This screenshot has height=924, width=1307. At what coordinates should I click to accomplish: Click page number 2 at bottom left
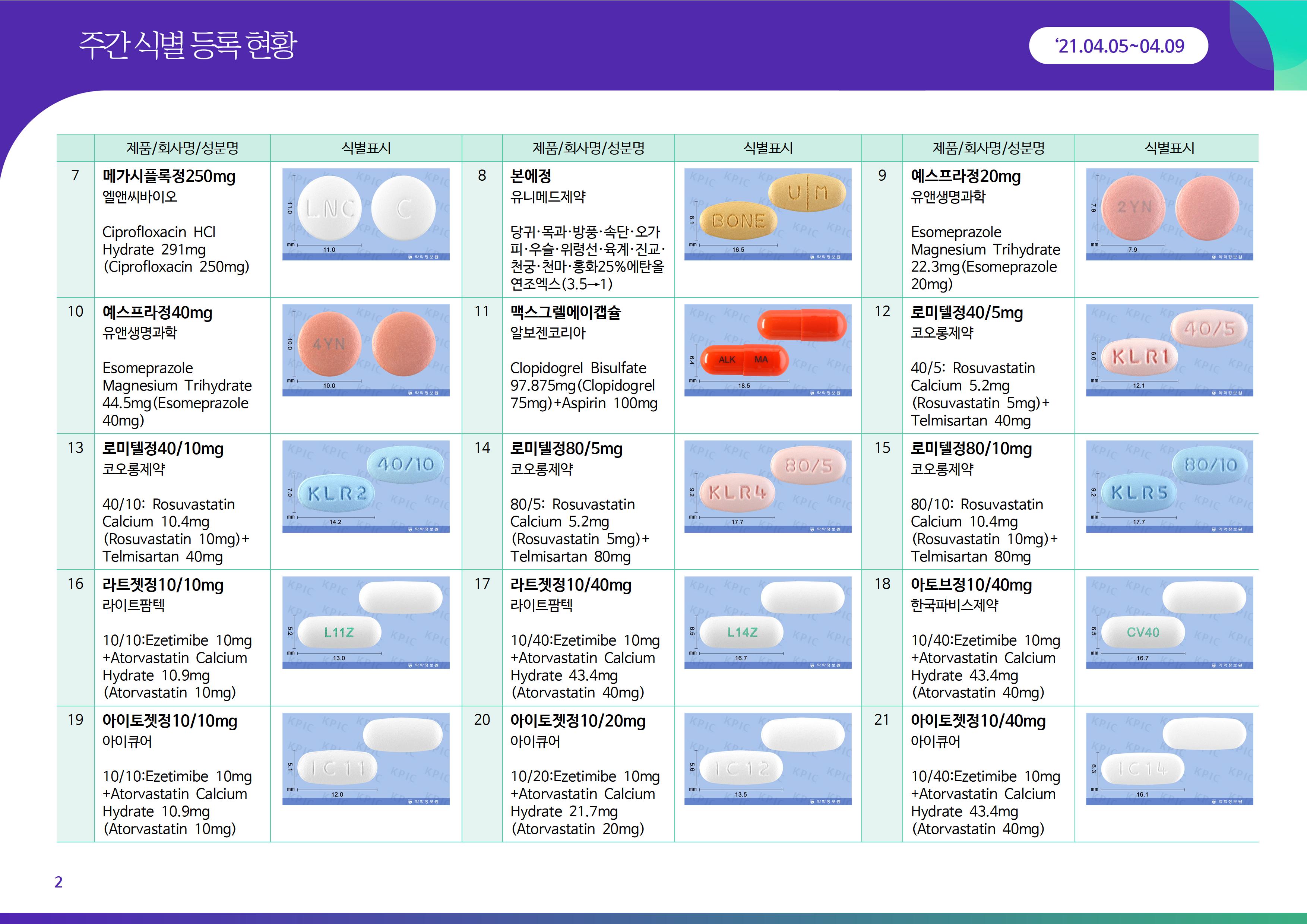click(x=58, y=882)
